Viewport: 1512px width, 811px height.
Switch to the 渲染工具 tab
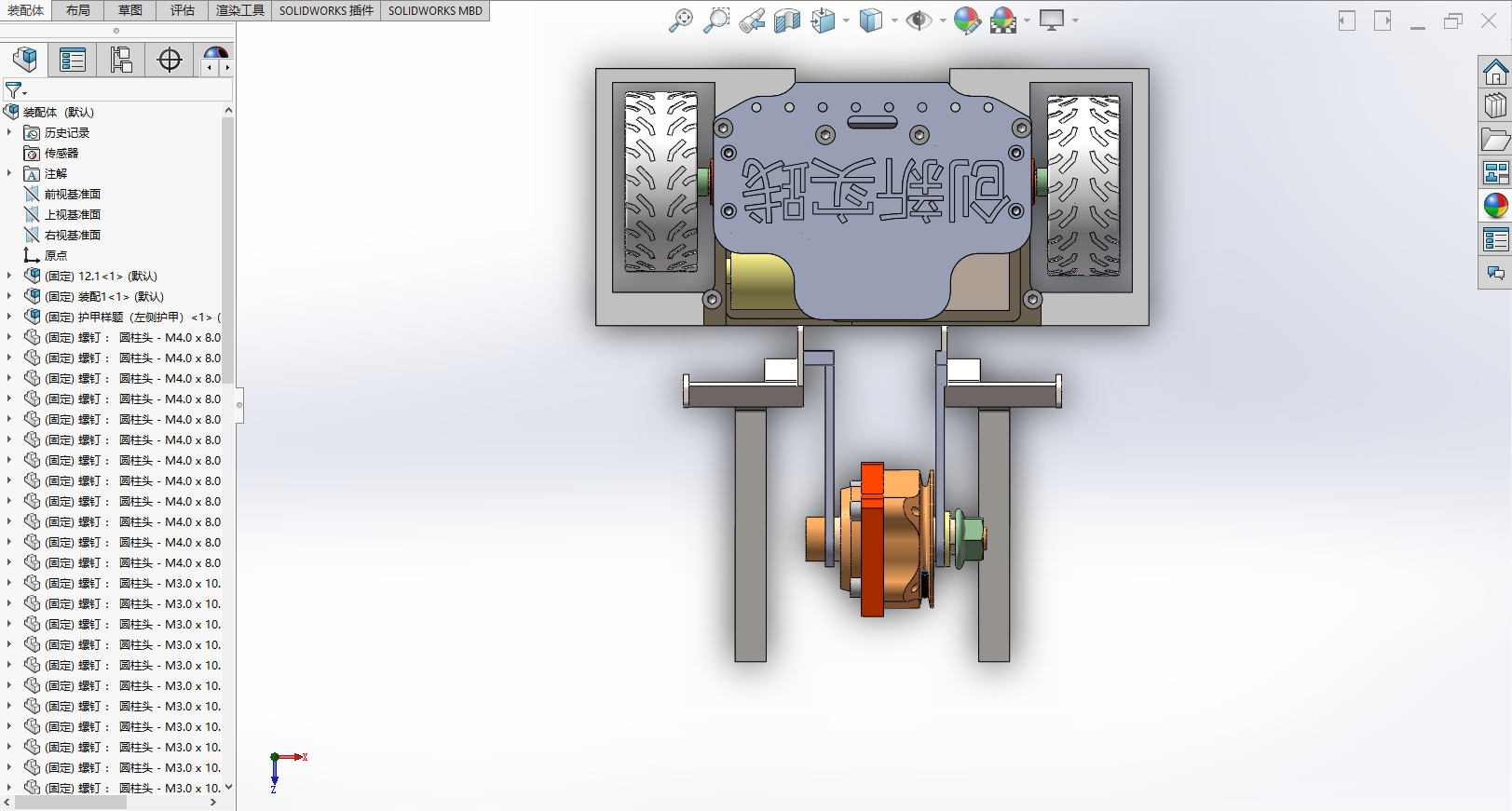click(x=240, y=10)
